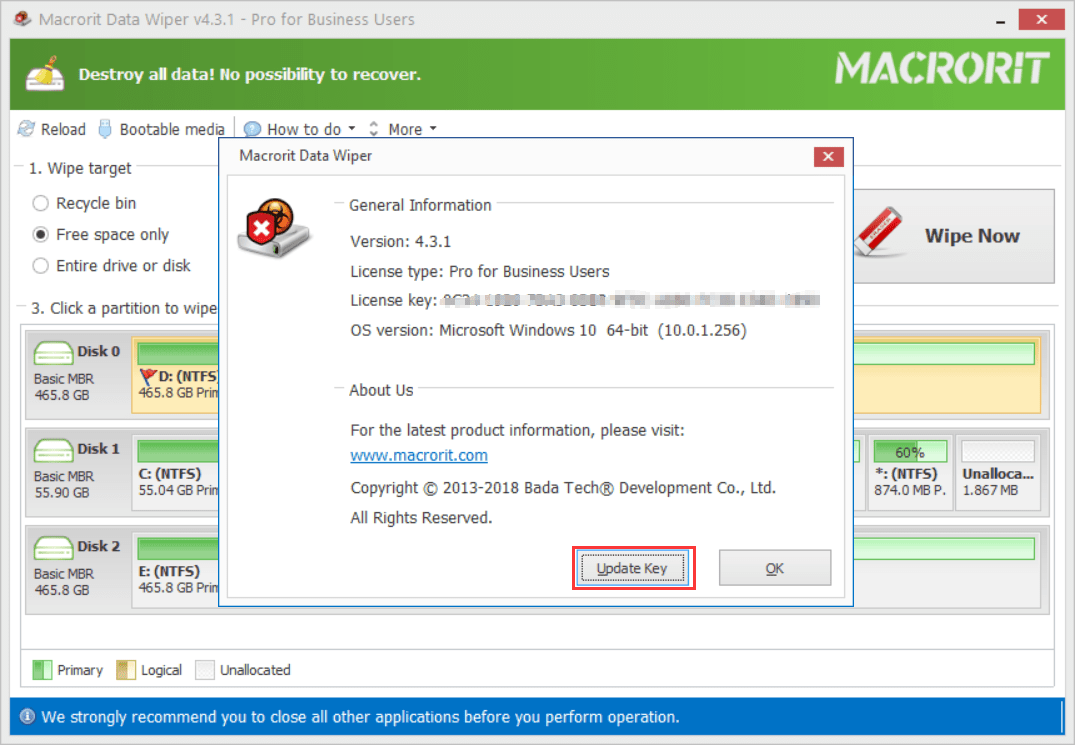This screenshot has height=745, width=1075.
Task: Select the Disk 1 drive icon
Action: (x=53, y=450)
